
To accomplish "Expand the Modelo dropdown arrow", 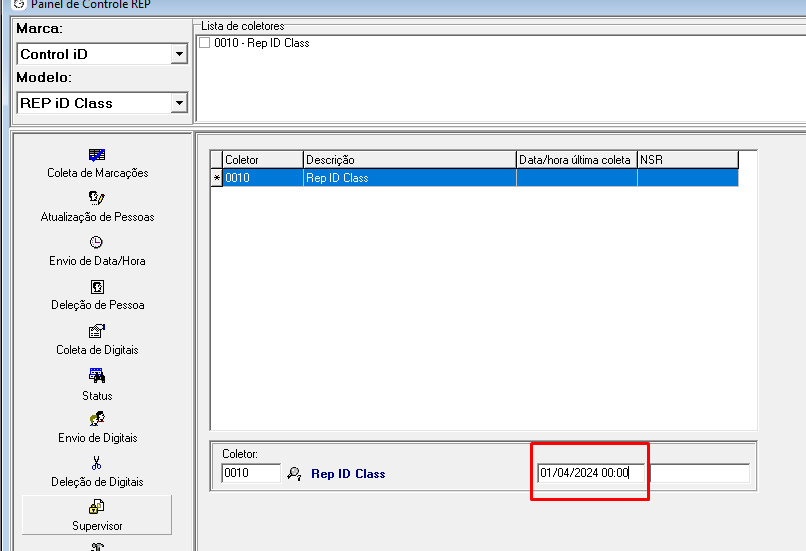I will [x=179, y=103].
